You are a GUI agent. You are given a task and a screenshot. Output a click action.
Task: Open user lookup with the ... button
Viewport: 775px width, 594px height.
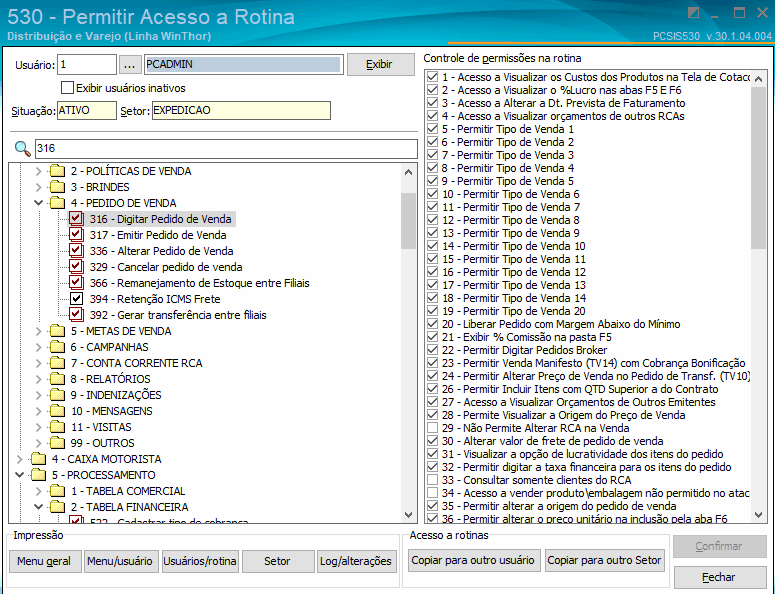coord(129,65)
